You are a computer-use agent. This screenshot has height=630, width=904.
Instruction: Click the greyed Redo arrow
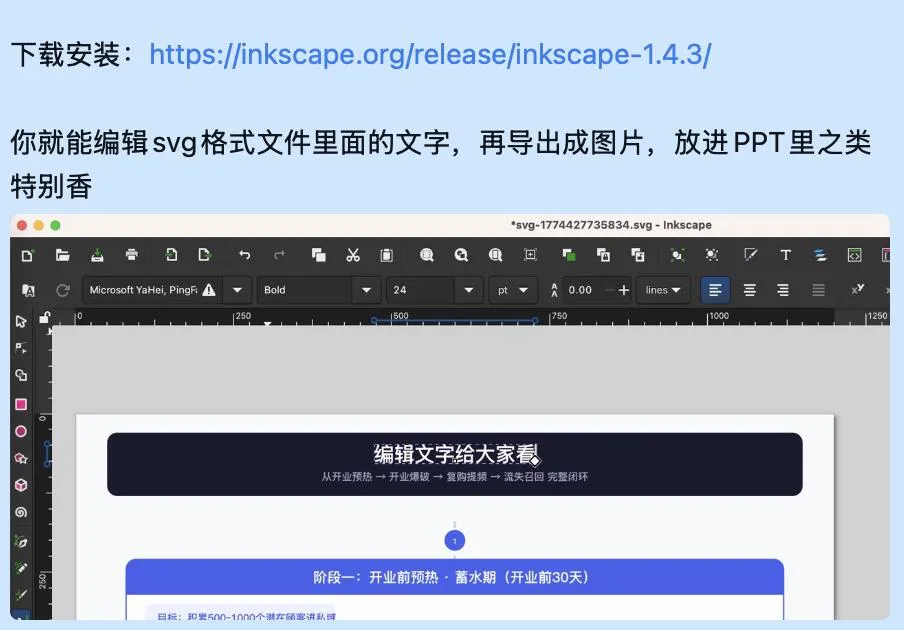(x=280, y=255)
